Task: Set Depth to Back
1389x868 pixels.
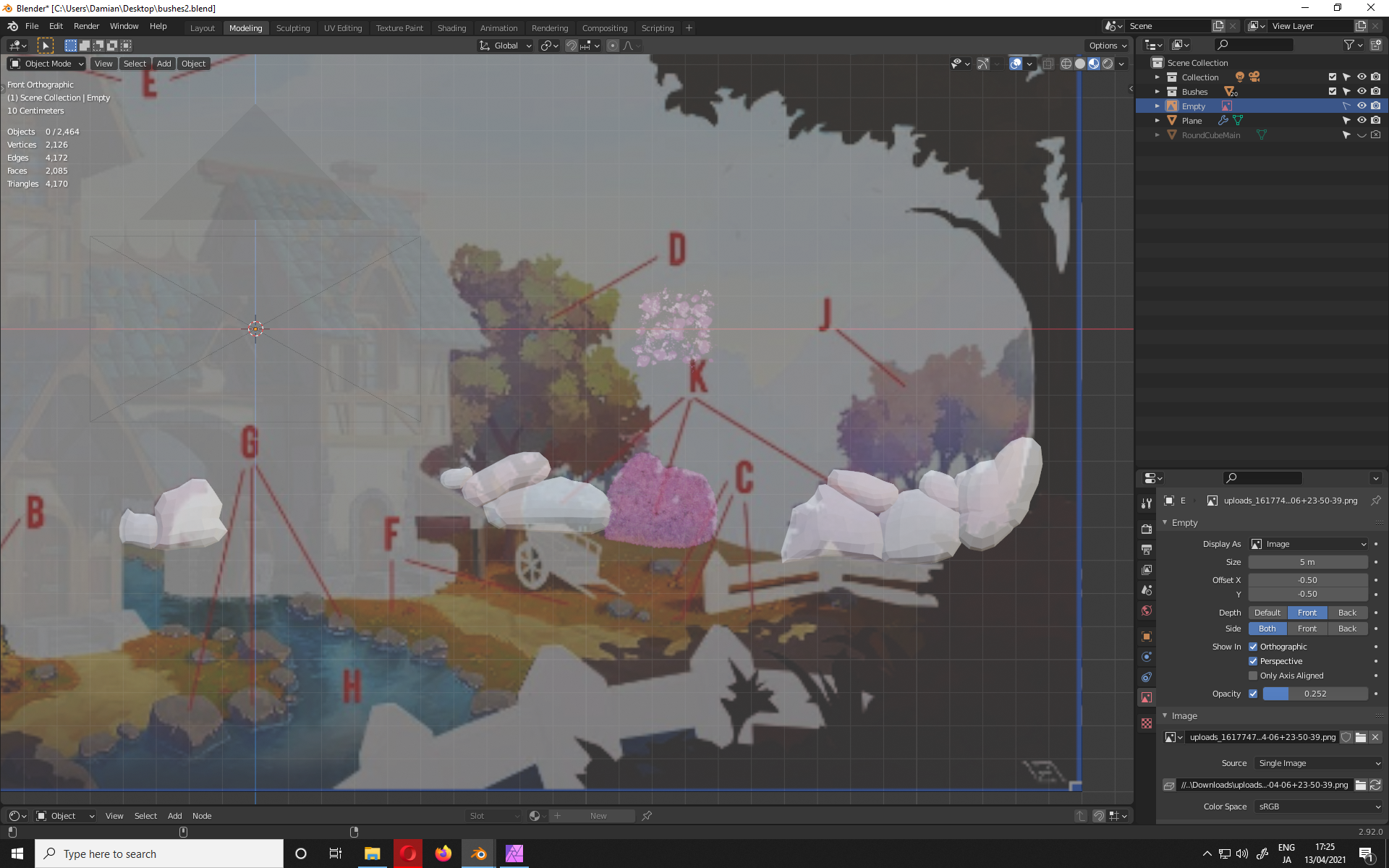Action: tap(1347, 613)
